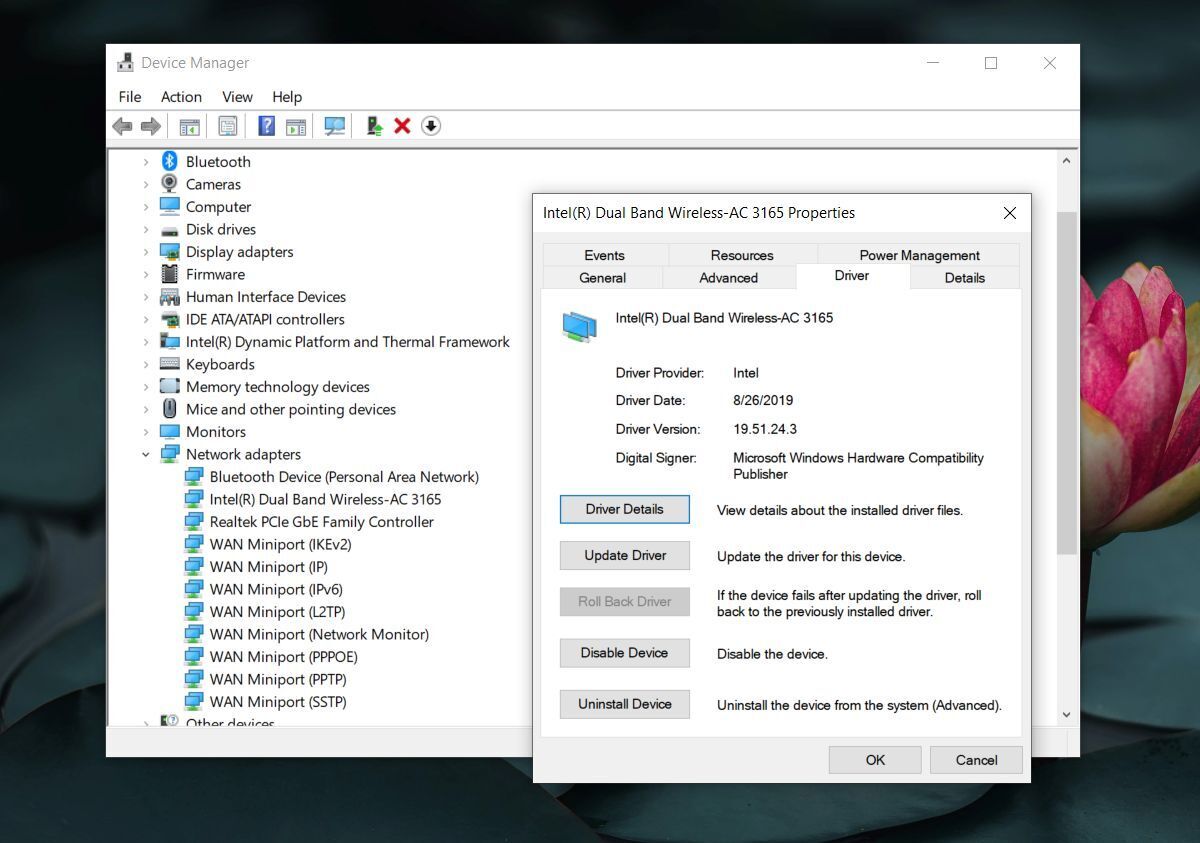Click the Back arrow in the toolbar
Screen dimensions: 1200x843
122,126
